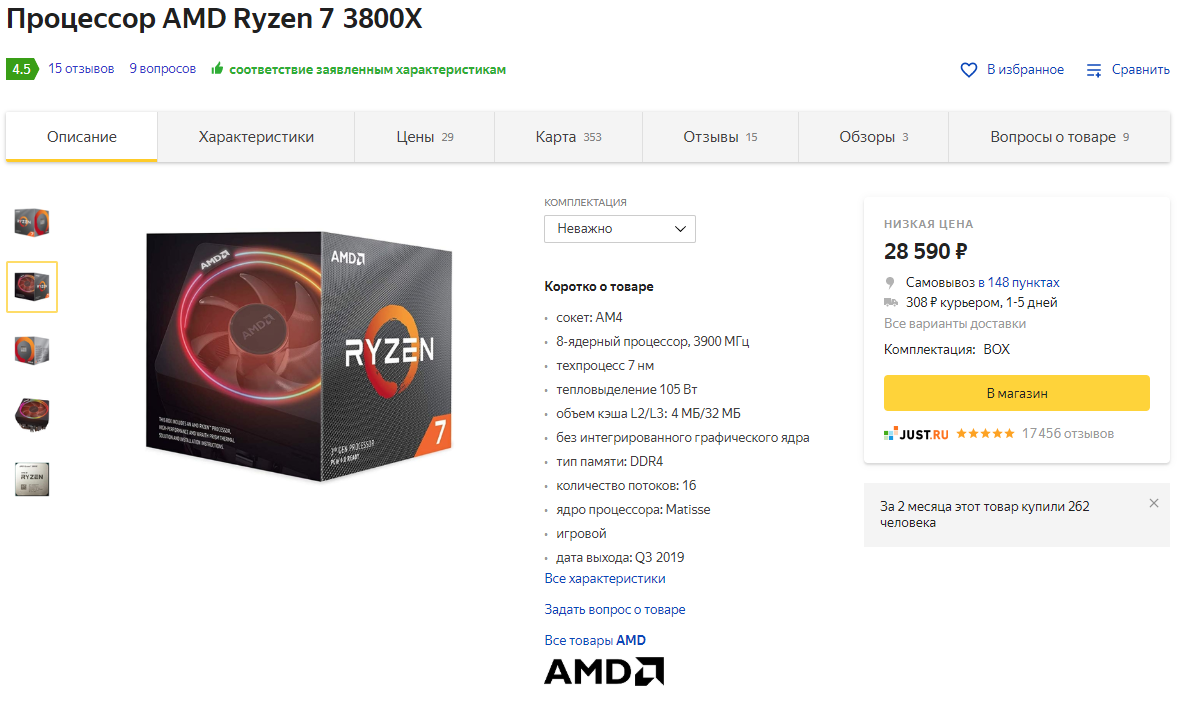
Task: Click the В магазин button
Action: 1016,393
